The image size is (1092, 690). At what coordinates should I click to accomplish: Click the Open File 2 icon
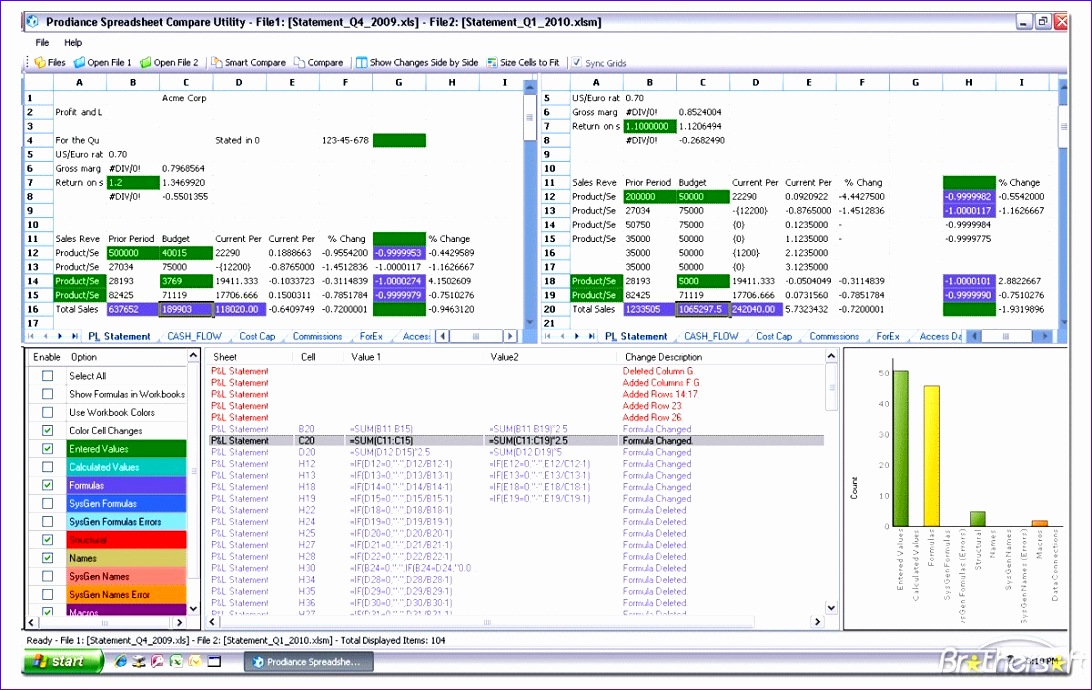pos(146,62)
